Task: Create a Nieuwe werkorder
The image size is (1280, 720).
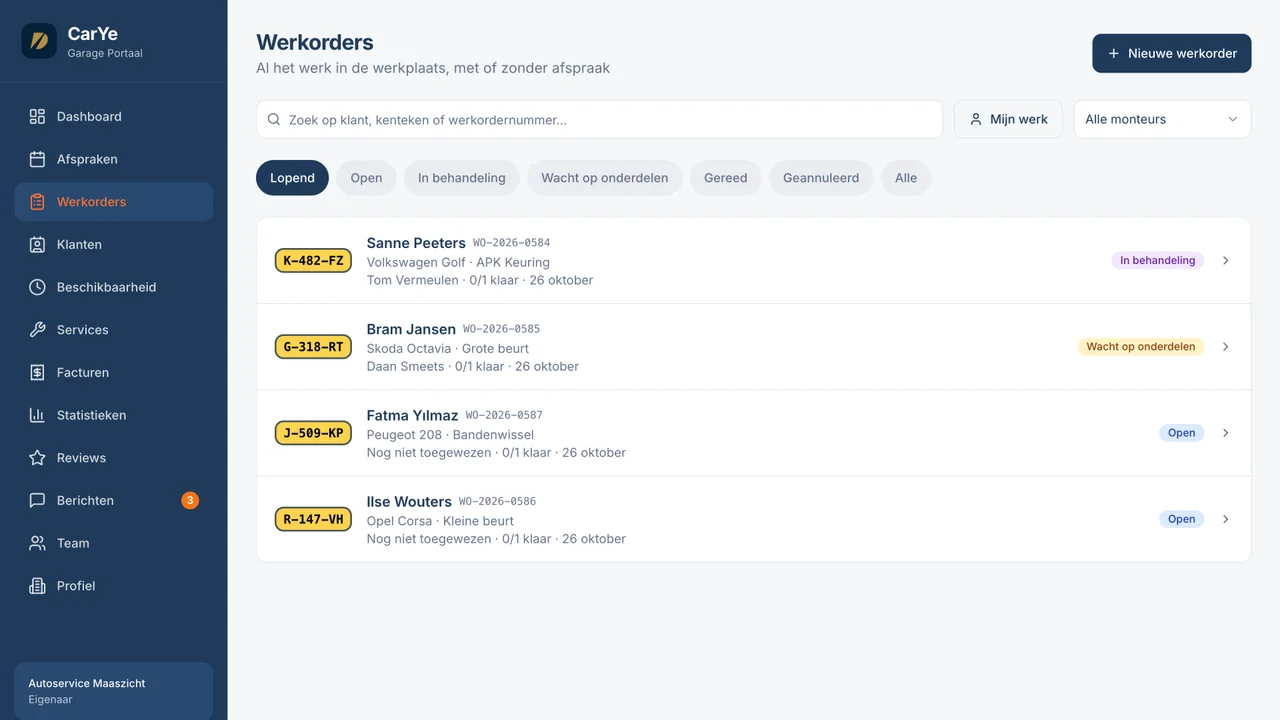Action: pos(1171,53)
